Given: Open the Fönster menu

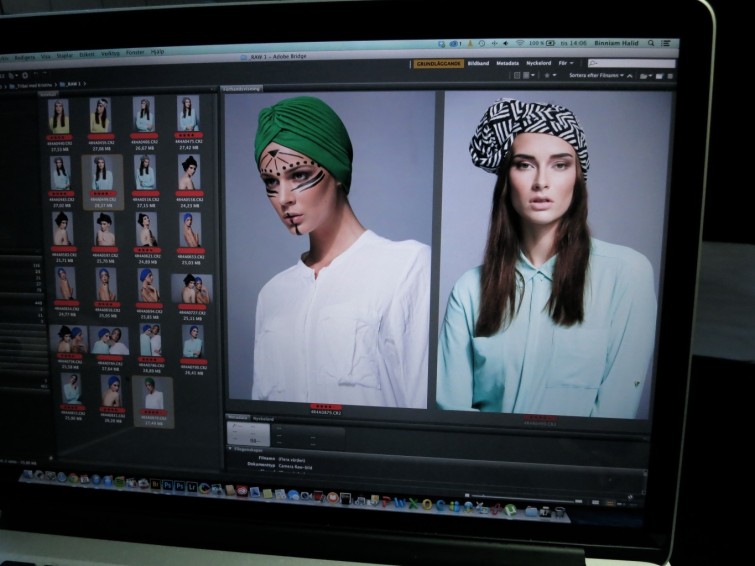Looking at the screenshot, I should (x=135, y=52).
